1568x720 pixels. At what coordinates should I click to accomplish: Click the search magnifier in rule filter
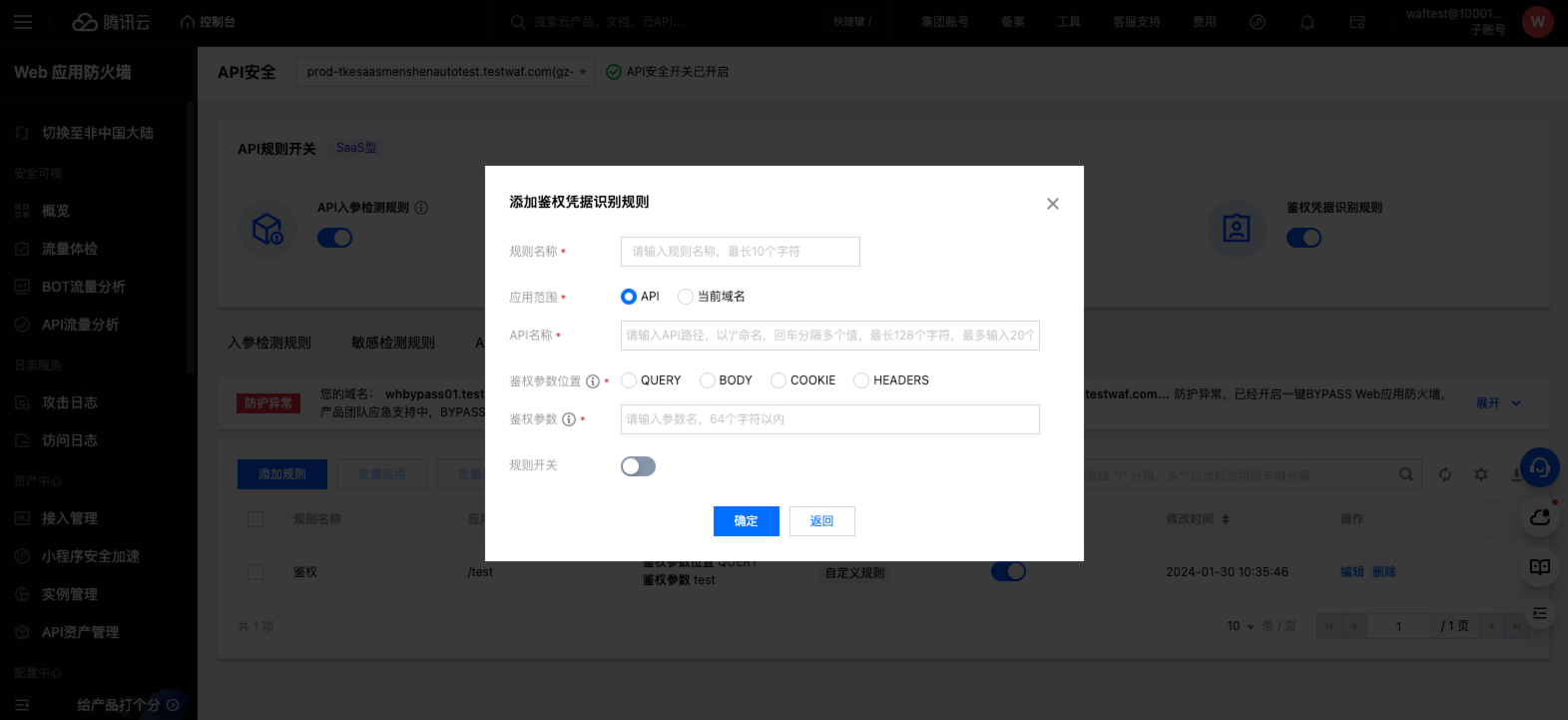coord(1405,474)
